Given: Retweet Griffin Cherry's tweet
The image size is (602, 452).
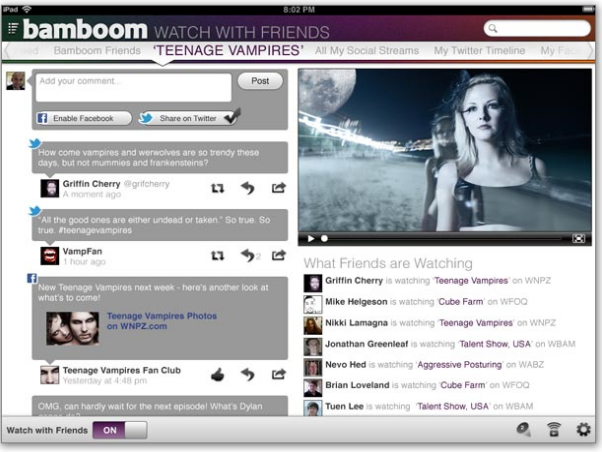Looking at the screenshot, I should [x=217, y=188].
